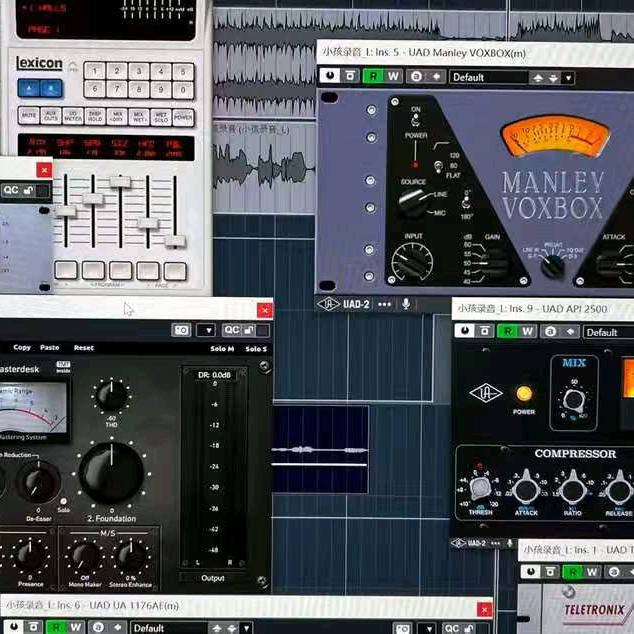634x634 pixels.
Task: Open Default preset field in Manley VOXBOX
Action: coord(488,77)
